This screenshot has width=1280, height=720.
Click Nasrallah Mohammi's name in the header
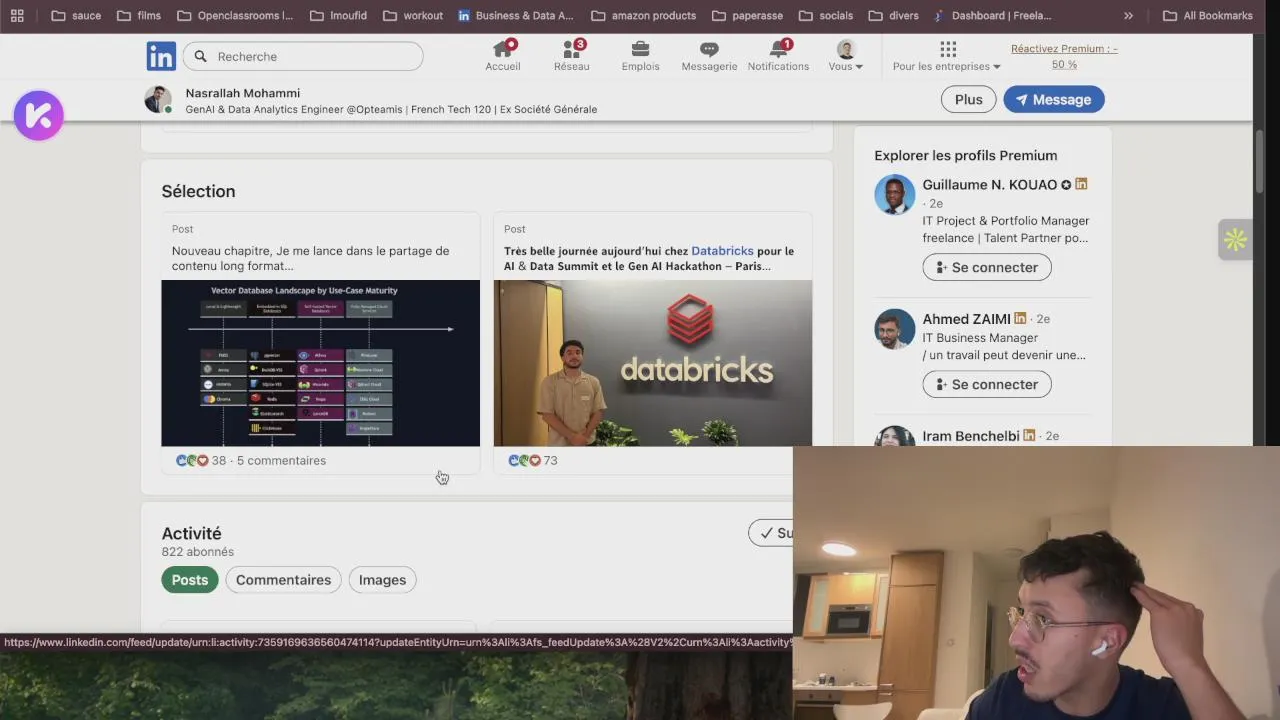pos(242,93)
